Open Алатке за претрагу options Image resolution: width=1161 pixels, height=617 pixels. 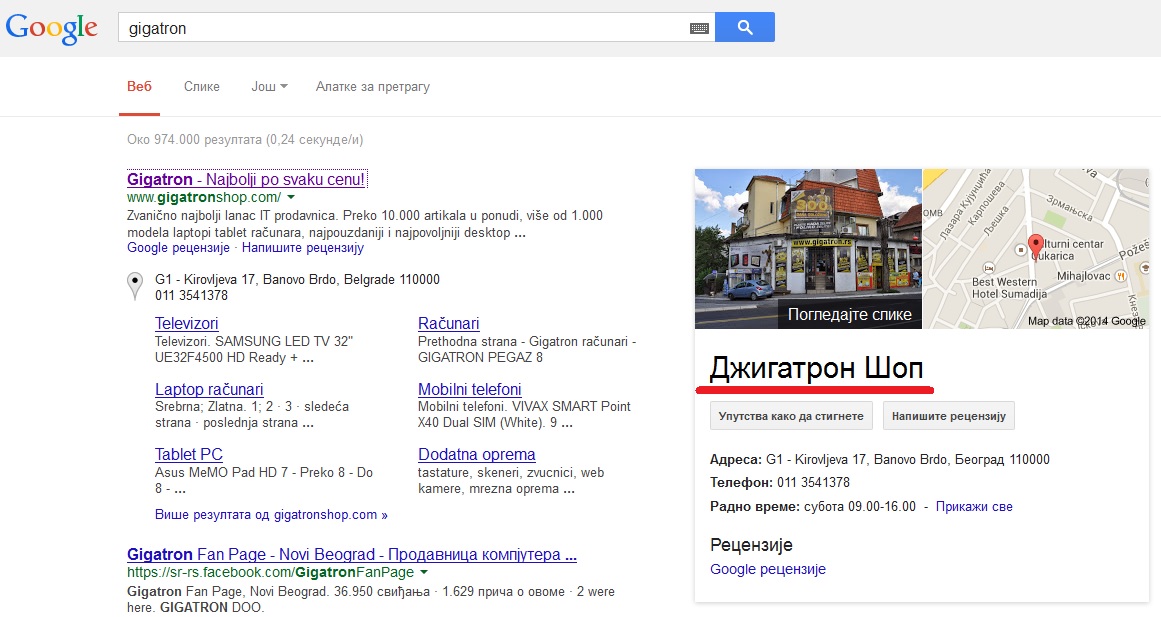coord(372,87)
